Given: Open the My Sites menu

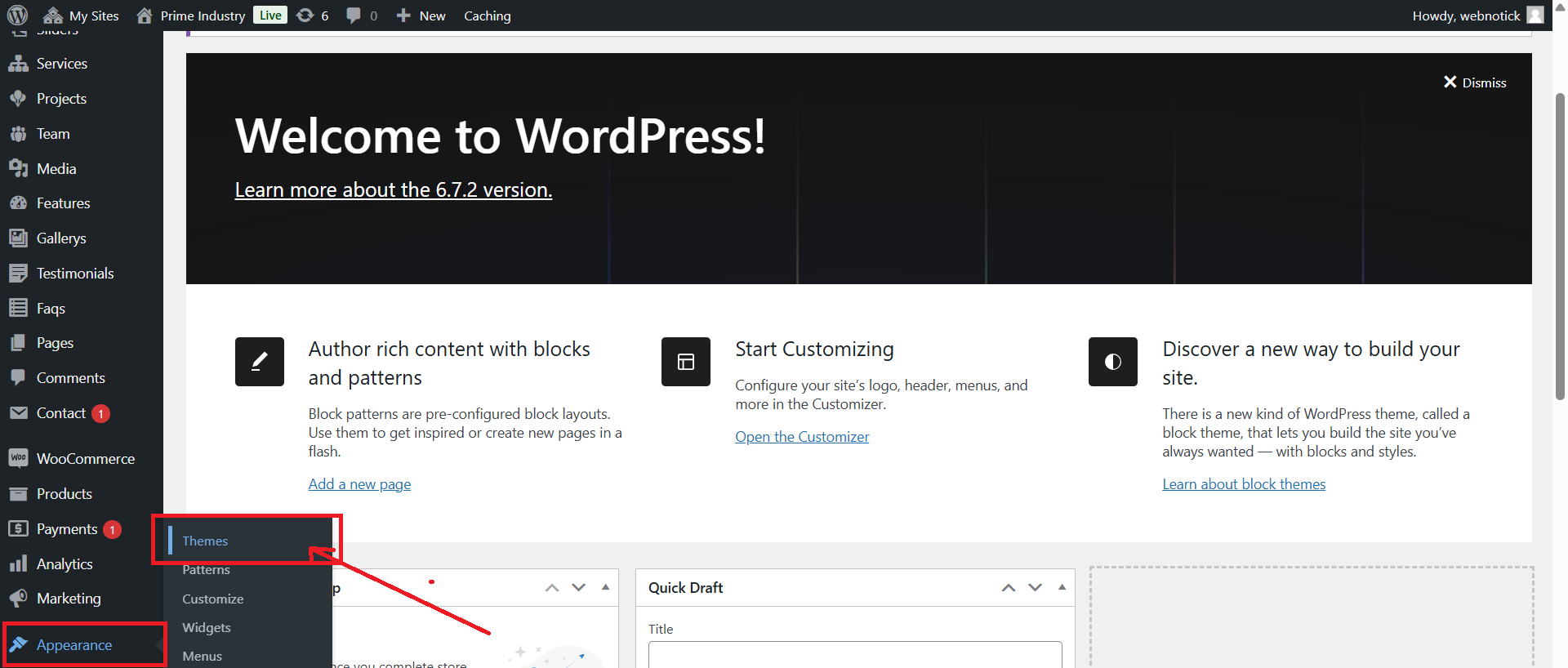Looking at the screenshot, I should click(x=81, y=16).
